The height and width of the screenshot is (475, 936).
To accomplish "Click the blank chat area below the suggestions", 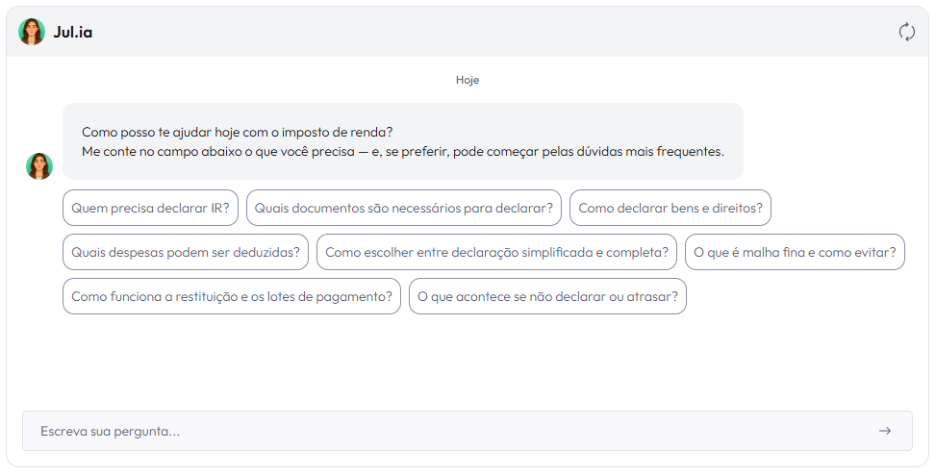I will [x=467, y=360].
